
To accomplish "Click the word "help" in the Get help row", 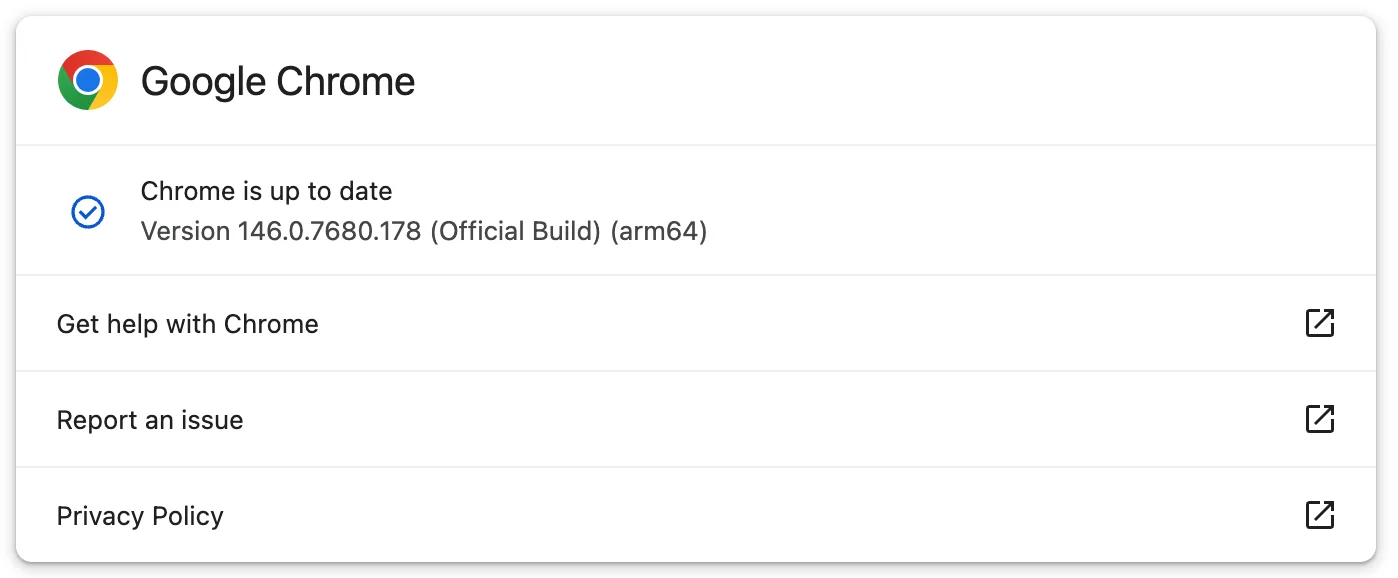I will click(x=127, y=324).
